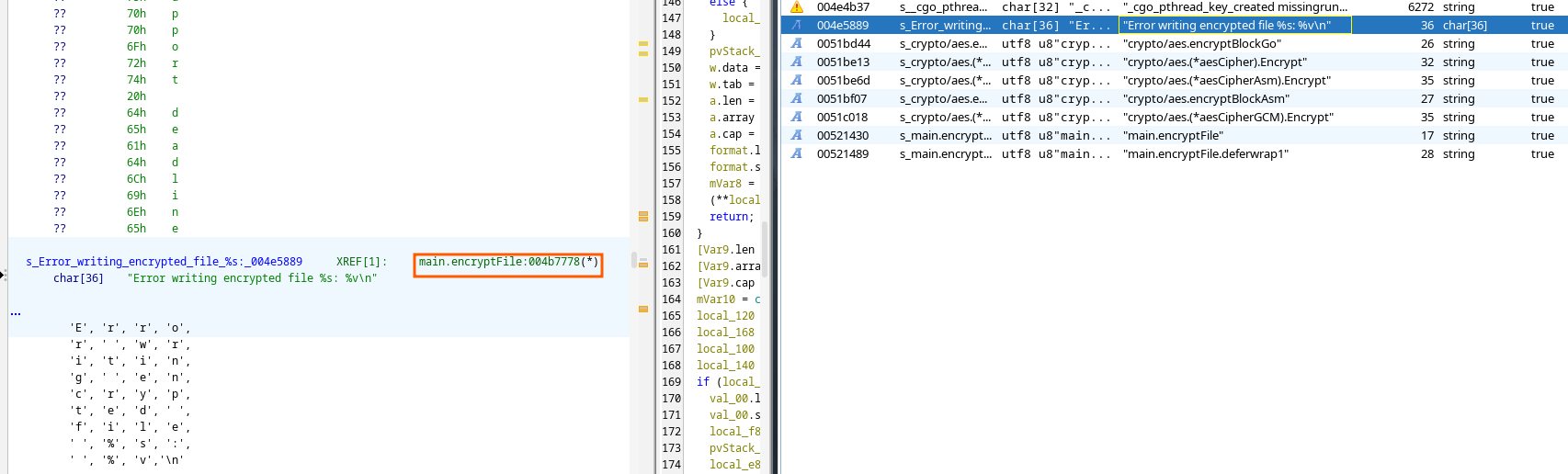Click the string icon beside address 0051bd44
This screenshot has width=1568, height=474.
pos(797,44)
